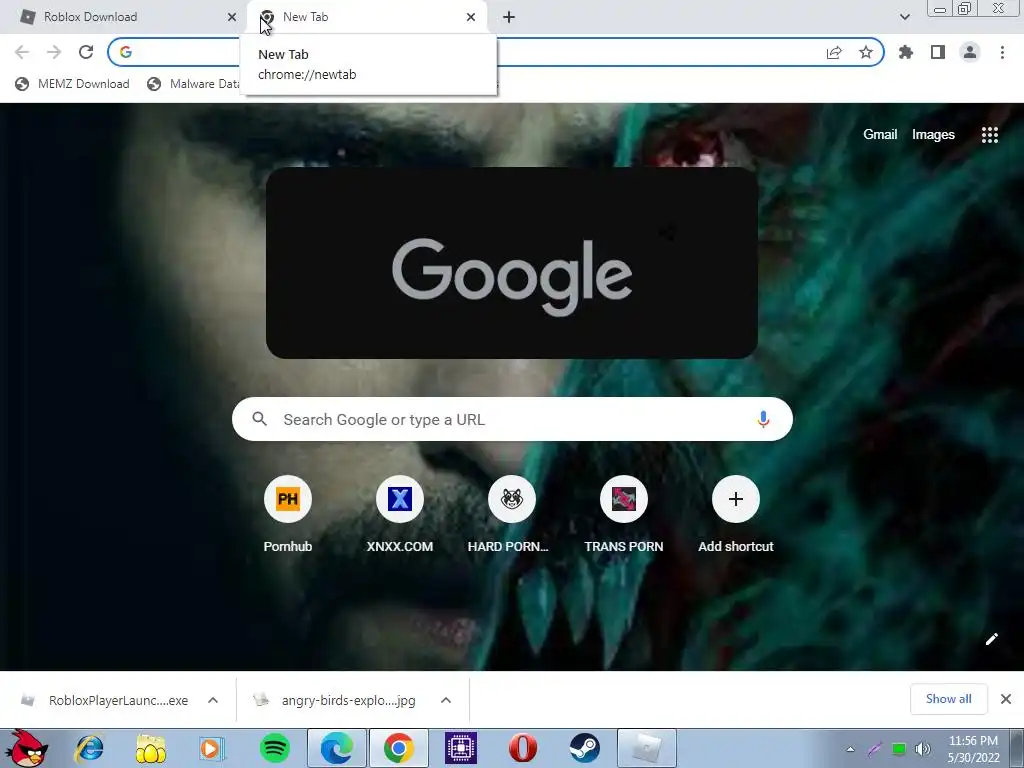Open Chrome's three-dot menu
Image resolution: width=1024 pixels, height=768 pixels.
point(1002,52)
